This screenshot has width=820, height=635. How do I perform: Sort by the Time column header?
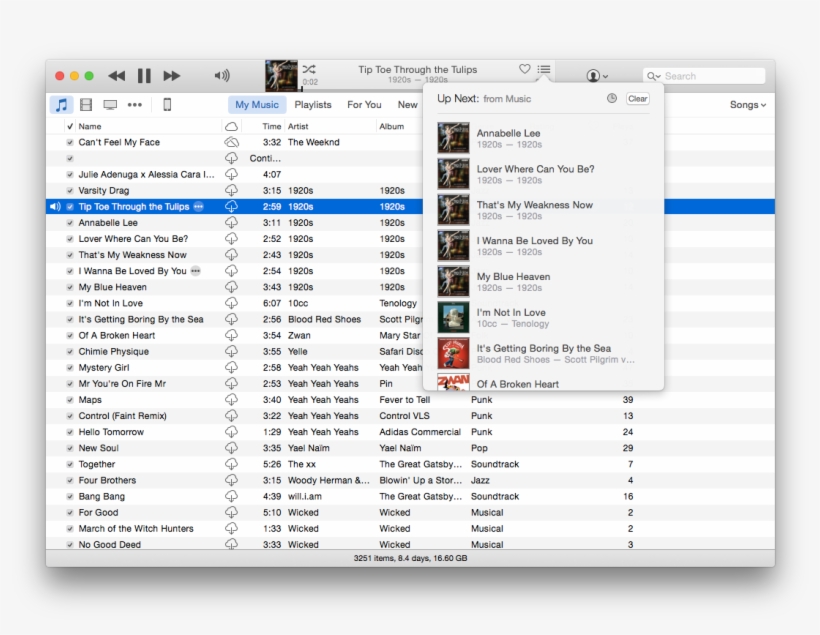[271, 126]
